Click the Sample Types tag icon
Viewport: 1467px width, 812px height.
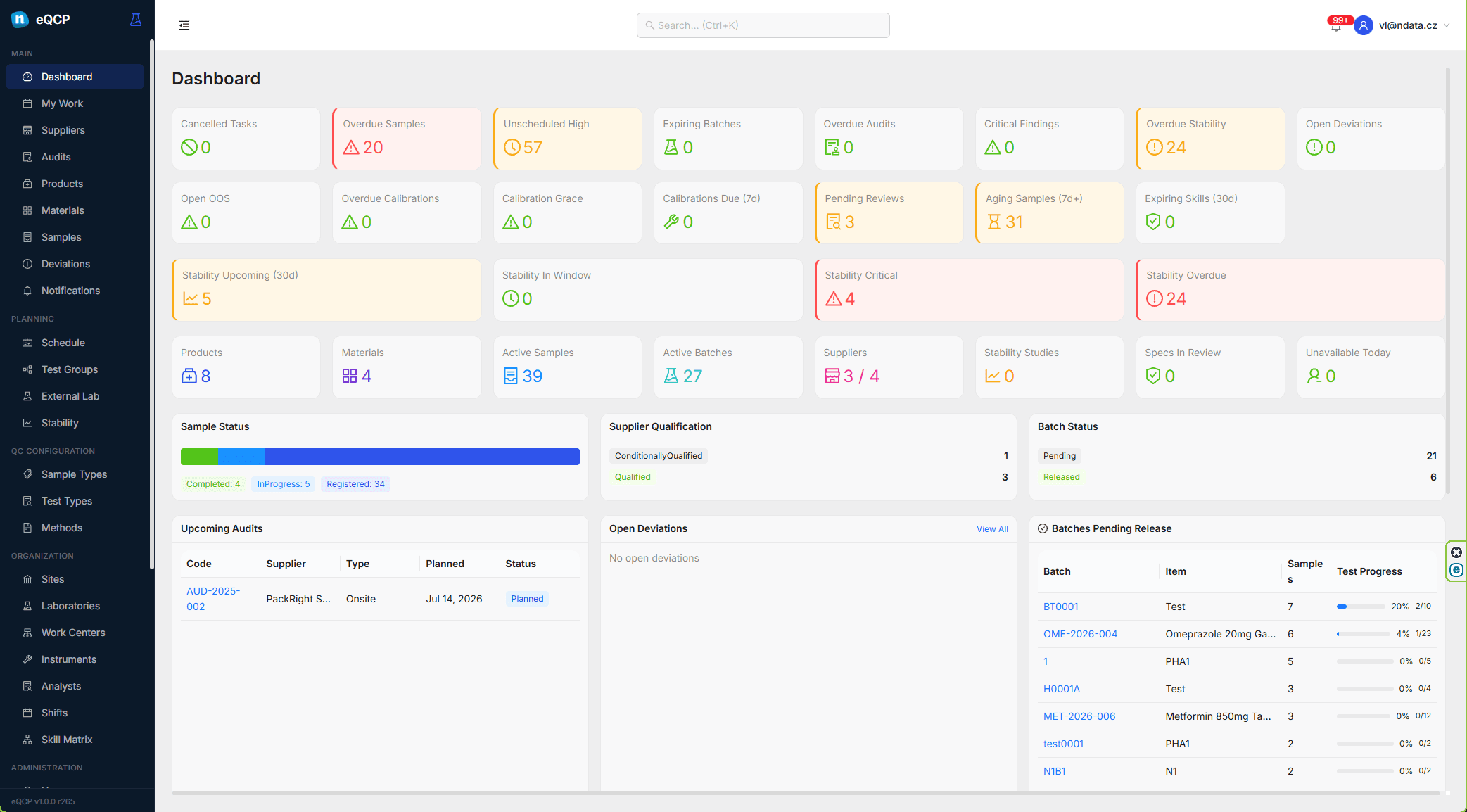[27, 474]
